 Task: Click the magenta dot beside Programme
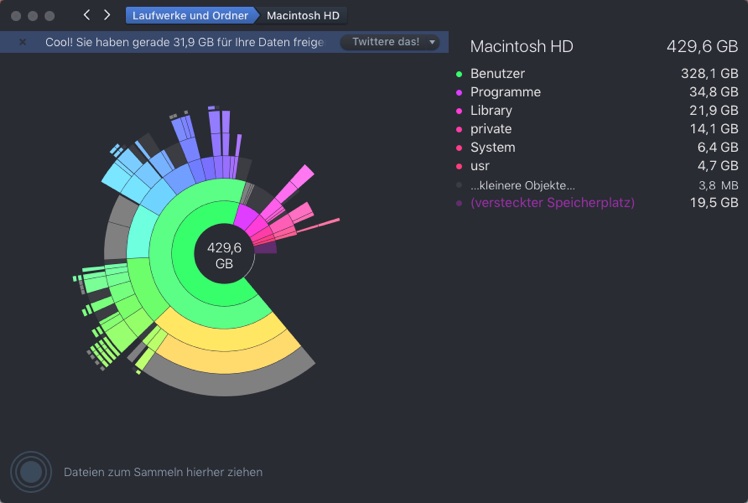[x=459, y=93]
